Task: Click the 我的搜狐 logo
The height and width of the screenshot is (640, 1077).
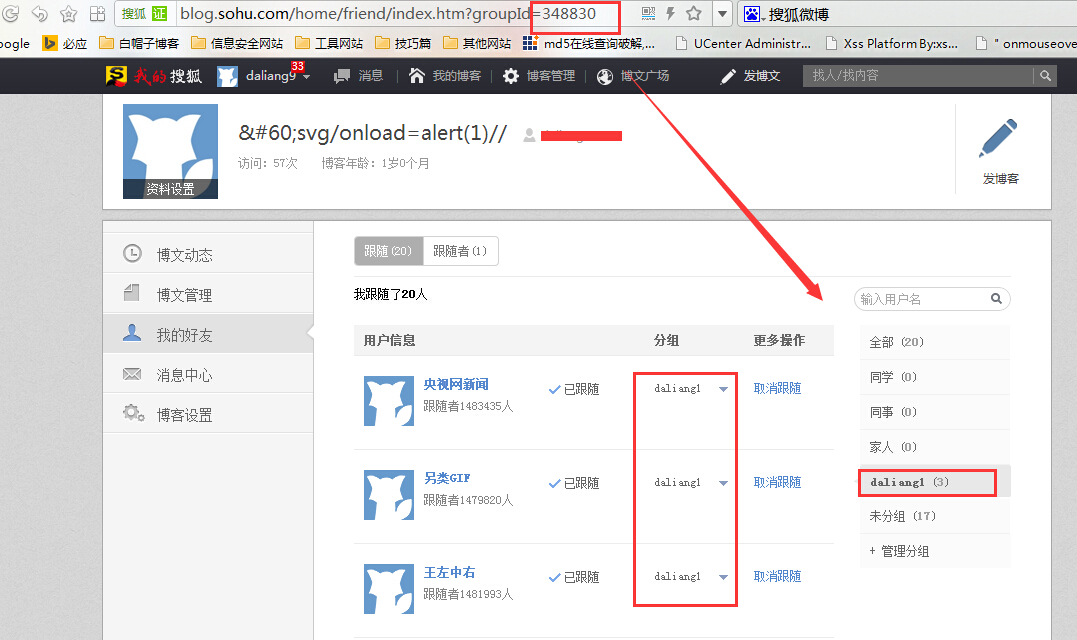Action: (154, 76)
